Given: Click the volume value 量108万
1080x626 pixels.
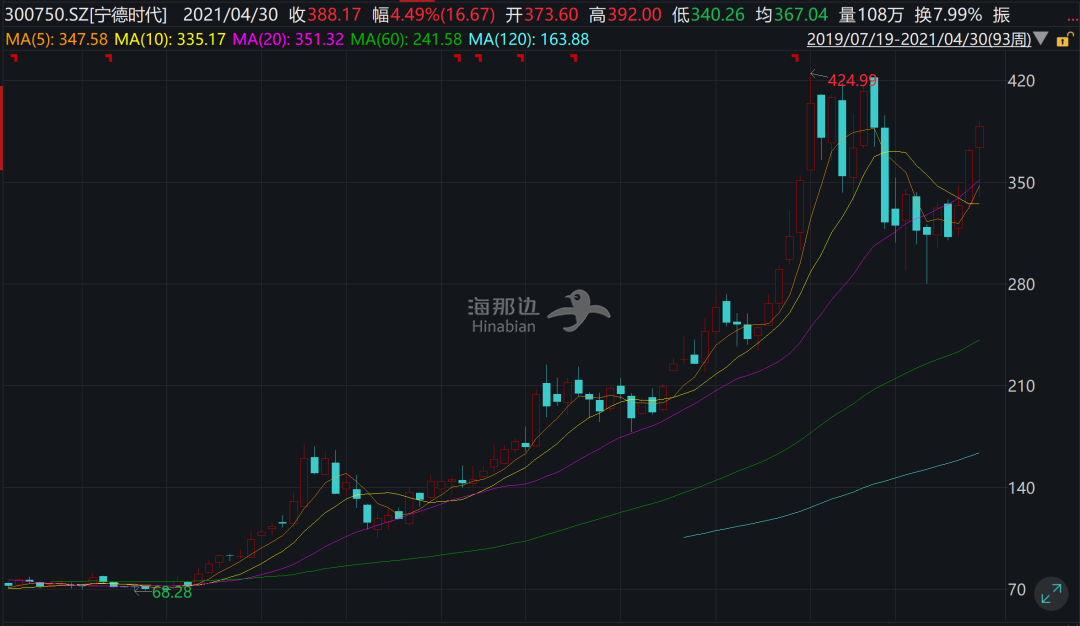Looking at the screenshot, I should 871,14.
